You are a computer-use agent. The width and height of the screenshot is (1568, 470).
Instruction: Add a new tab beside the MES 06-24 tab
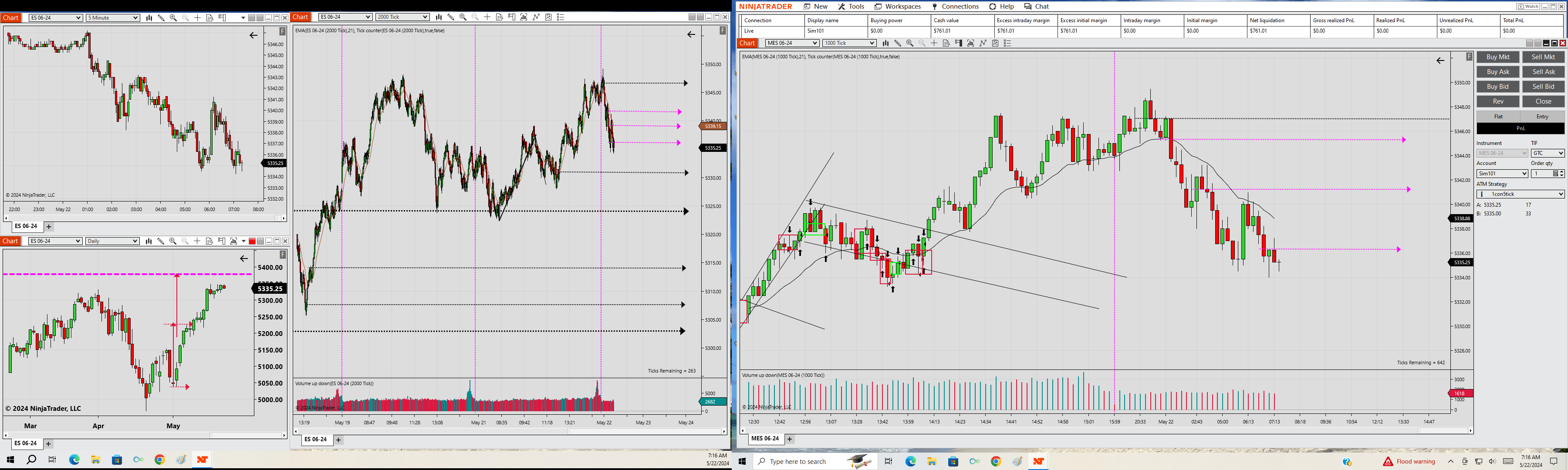pos(790,438)
